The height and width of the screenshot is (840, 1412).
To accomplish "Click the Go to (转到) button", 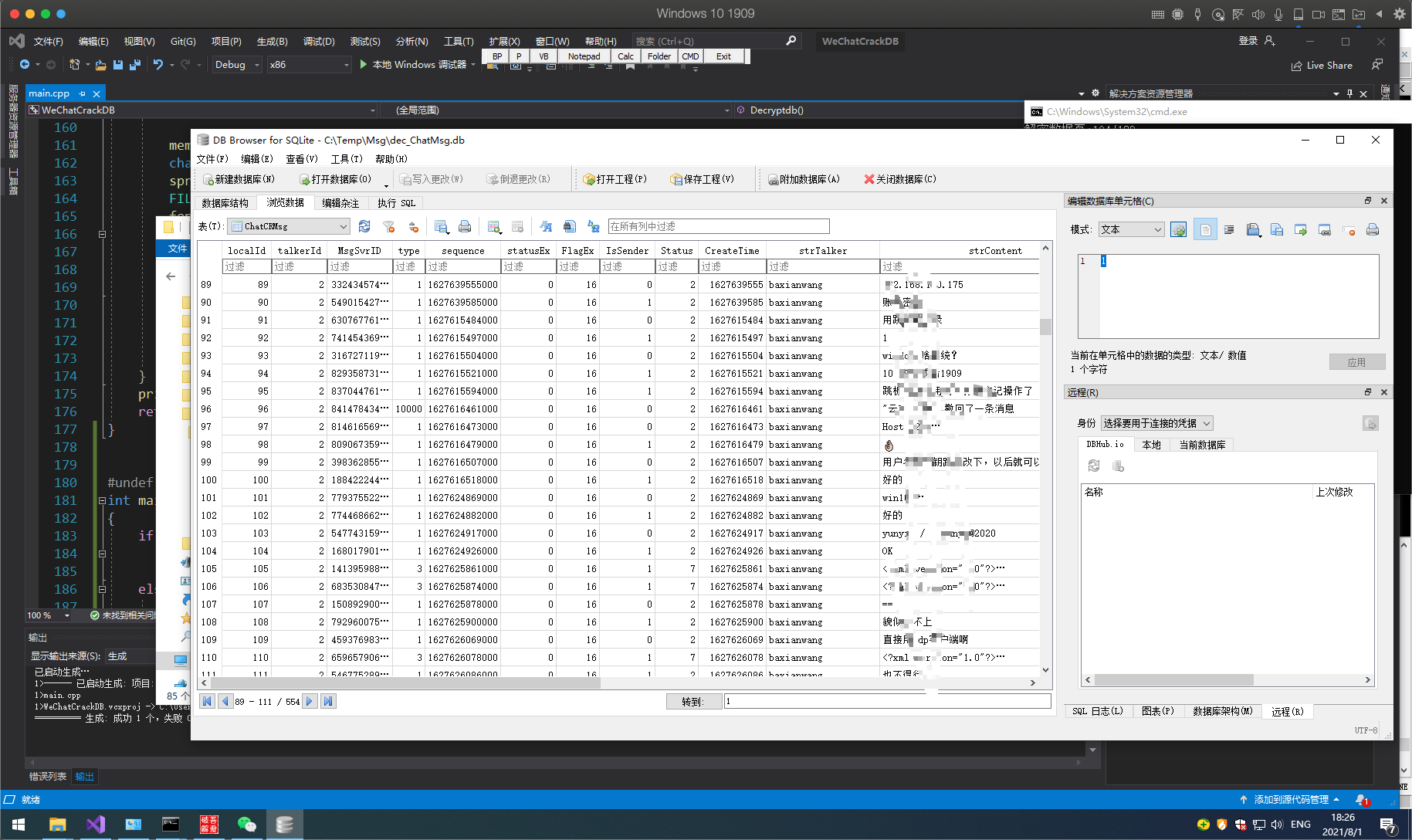I will pos(694,701).
